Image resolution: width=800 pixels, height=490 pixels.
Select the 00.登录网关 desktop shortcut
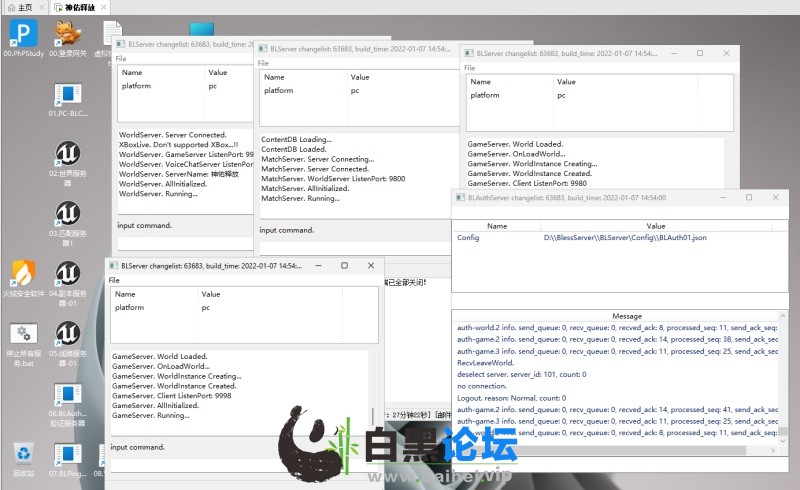pos(68,37)
